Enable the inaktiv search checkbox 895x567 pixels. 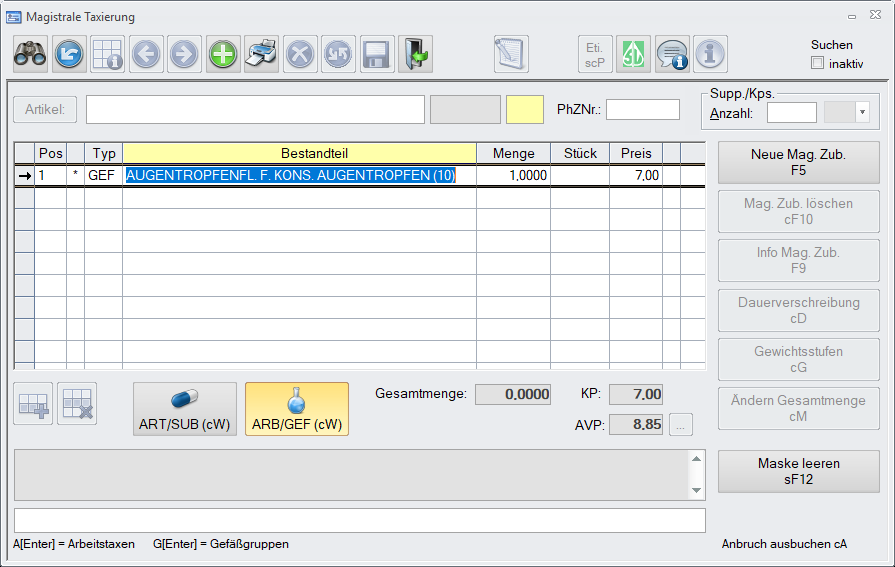coord(817,64)
